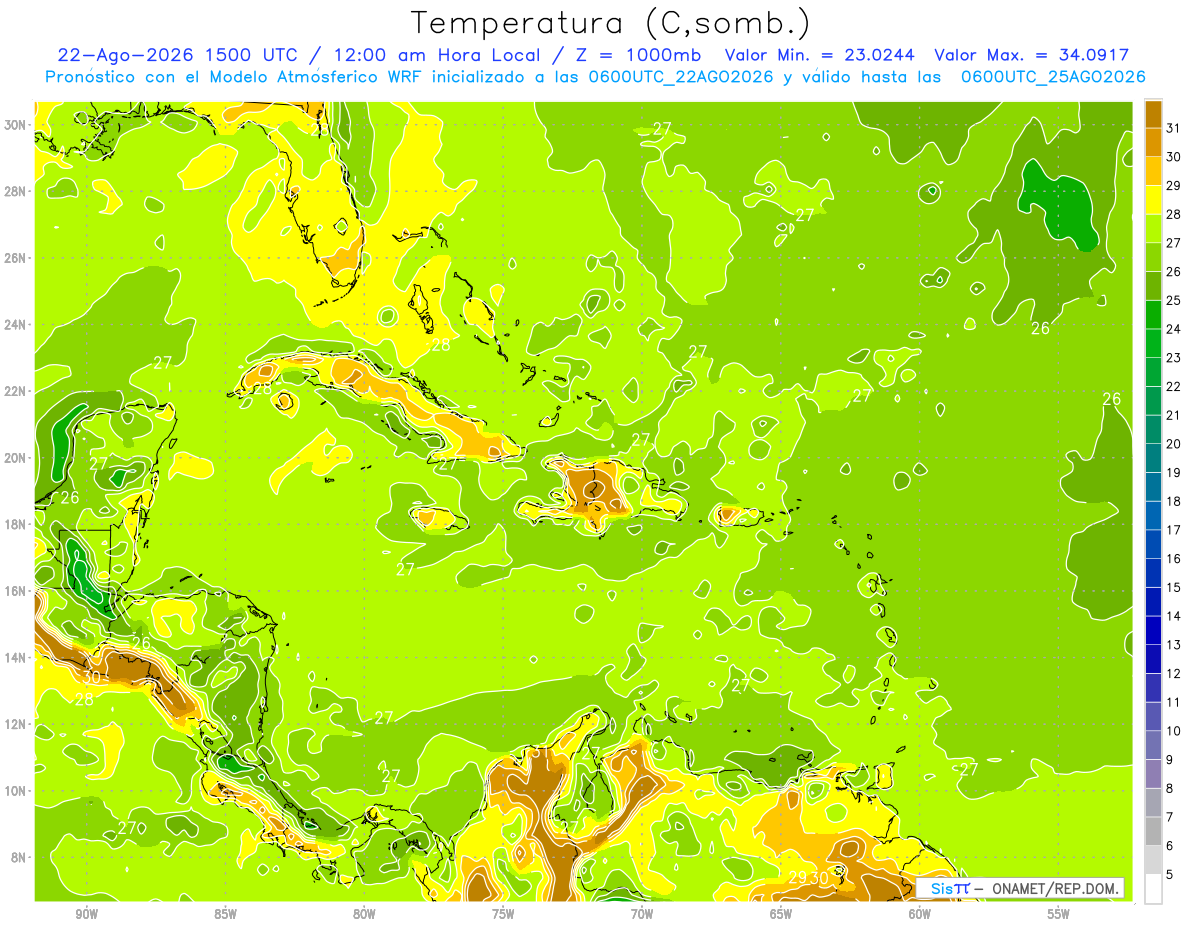Select the legend band between 30 and 31
Image resolution: width=1200 pixels, height=927 pixels.
tap(1153, 141)
